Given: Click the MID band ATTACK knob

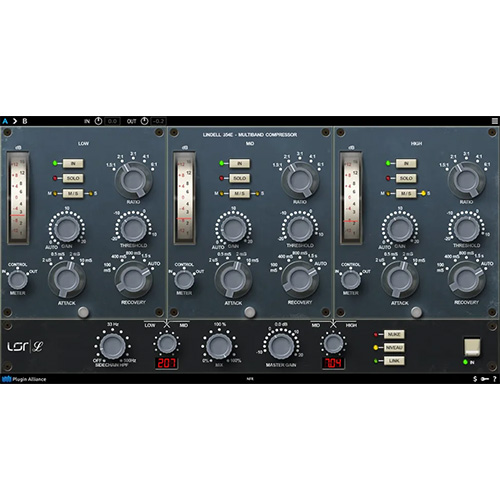Looking at the screenshot, I should click(233, 279).
